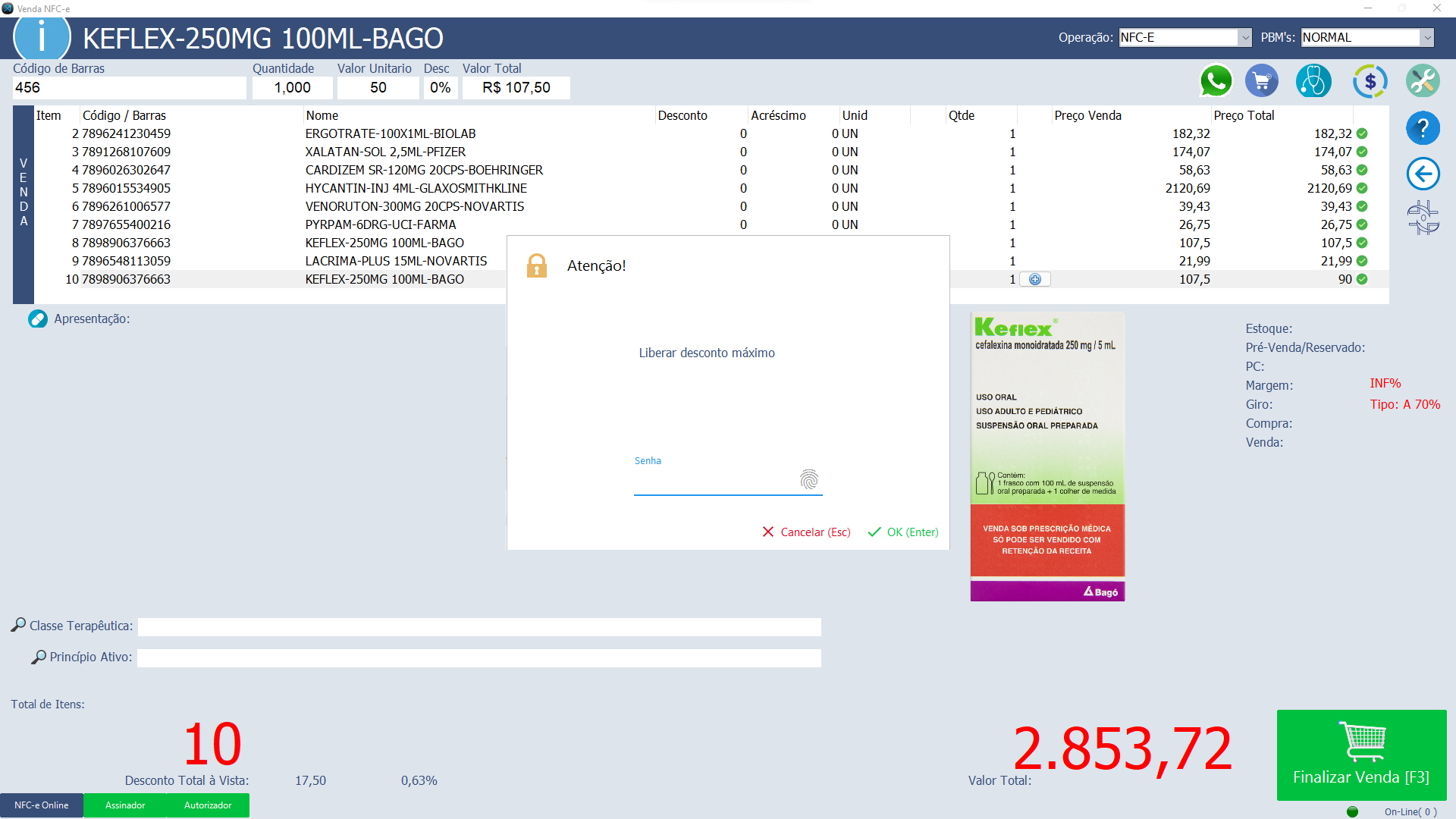The width and height of the screenshot is (1456, 819).
Task: Click the blue shopping cart icon
Action: 1262,81
